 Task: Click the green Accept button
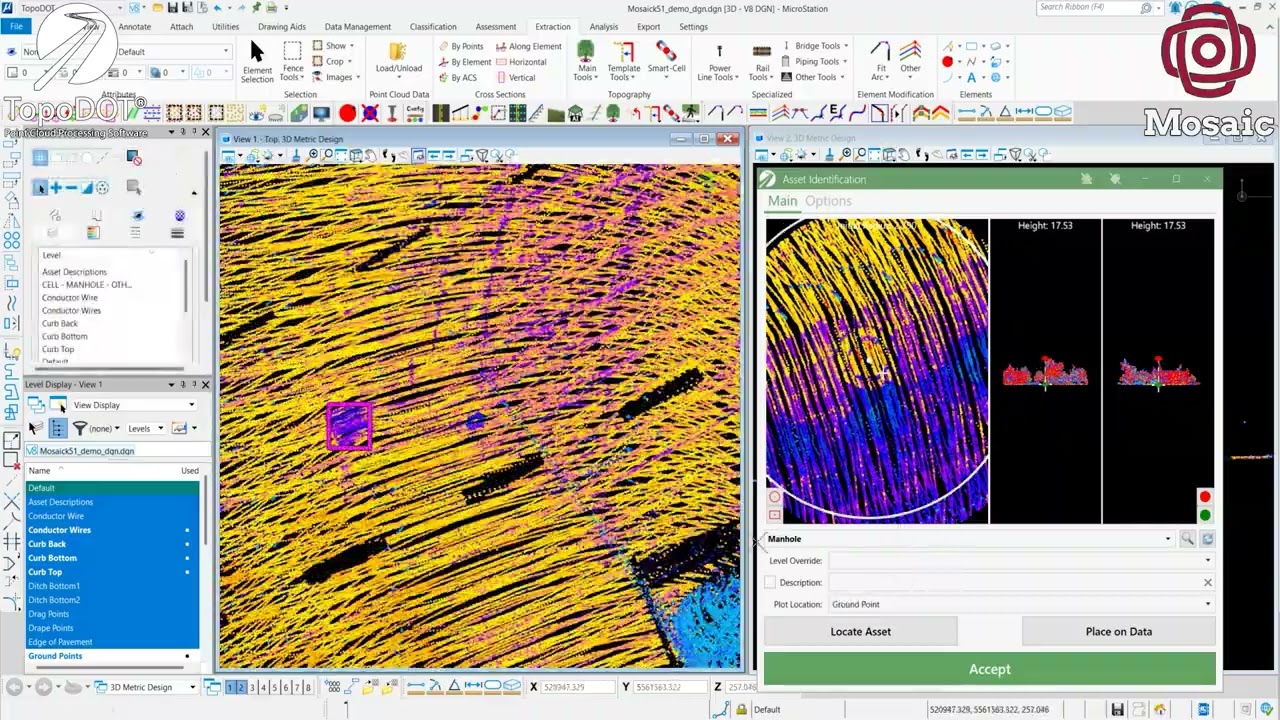[x=990, y=669]
